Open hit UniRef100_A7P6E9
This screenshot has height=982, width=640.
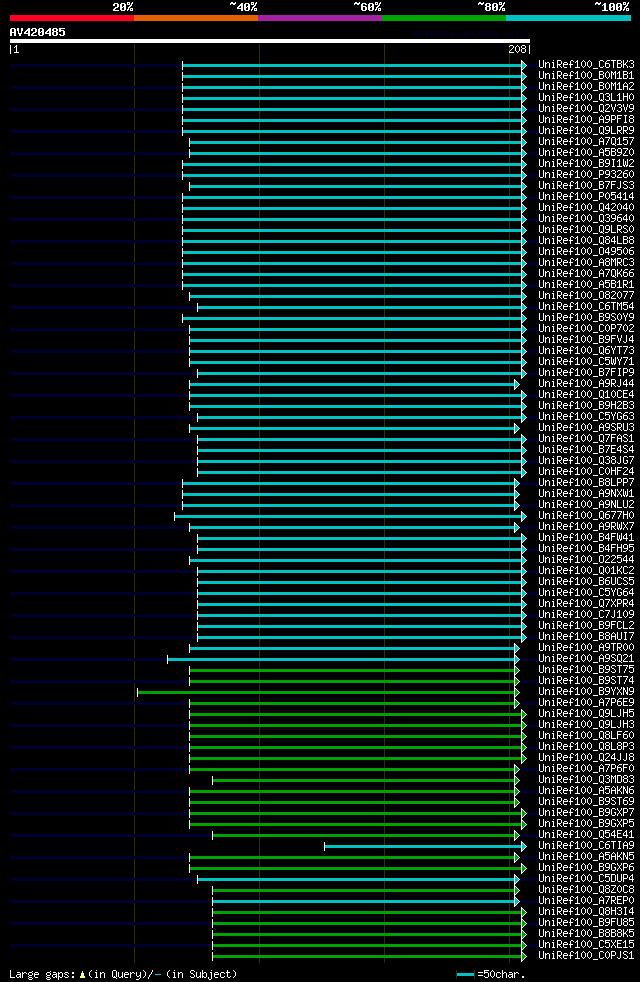[x=586, y=703]
